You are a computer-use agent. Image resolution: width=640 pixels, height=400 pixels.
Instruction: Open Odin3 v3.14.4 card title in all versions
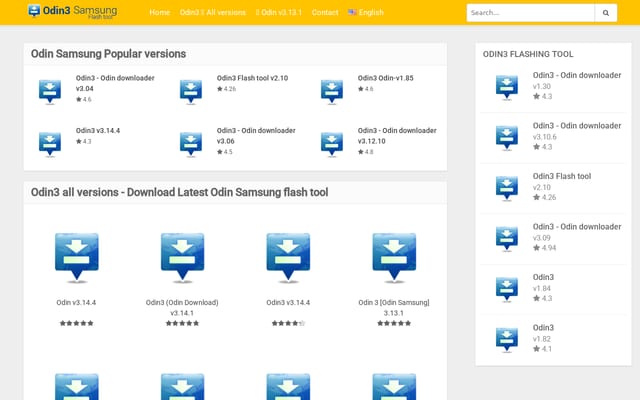pyautogui.click(x=288, y=302)
